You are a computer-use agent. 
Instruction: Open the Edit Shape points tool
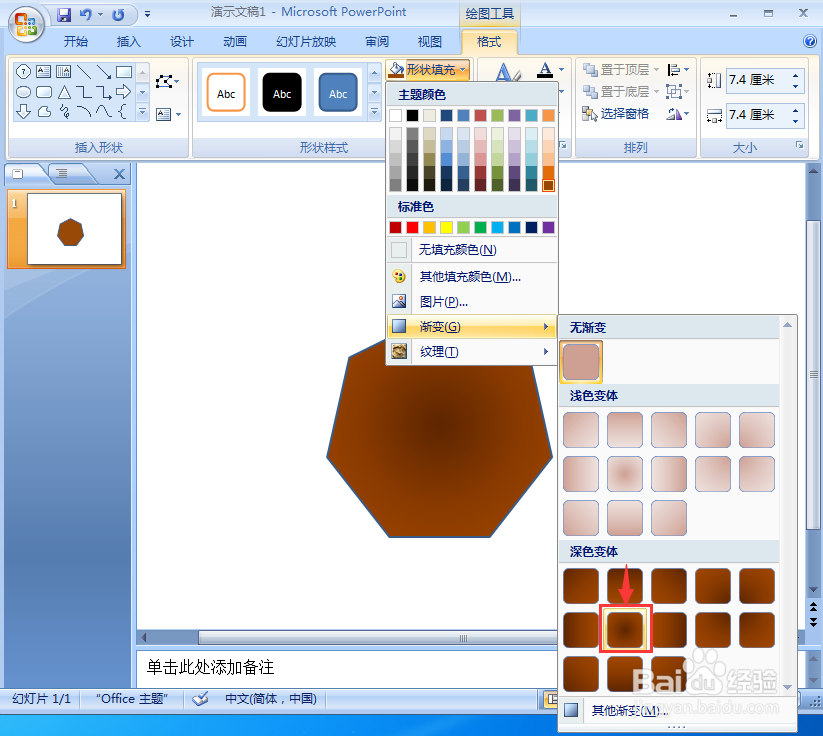(167, 81)
